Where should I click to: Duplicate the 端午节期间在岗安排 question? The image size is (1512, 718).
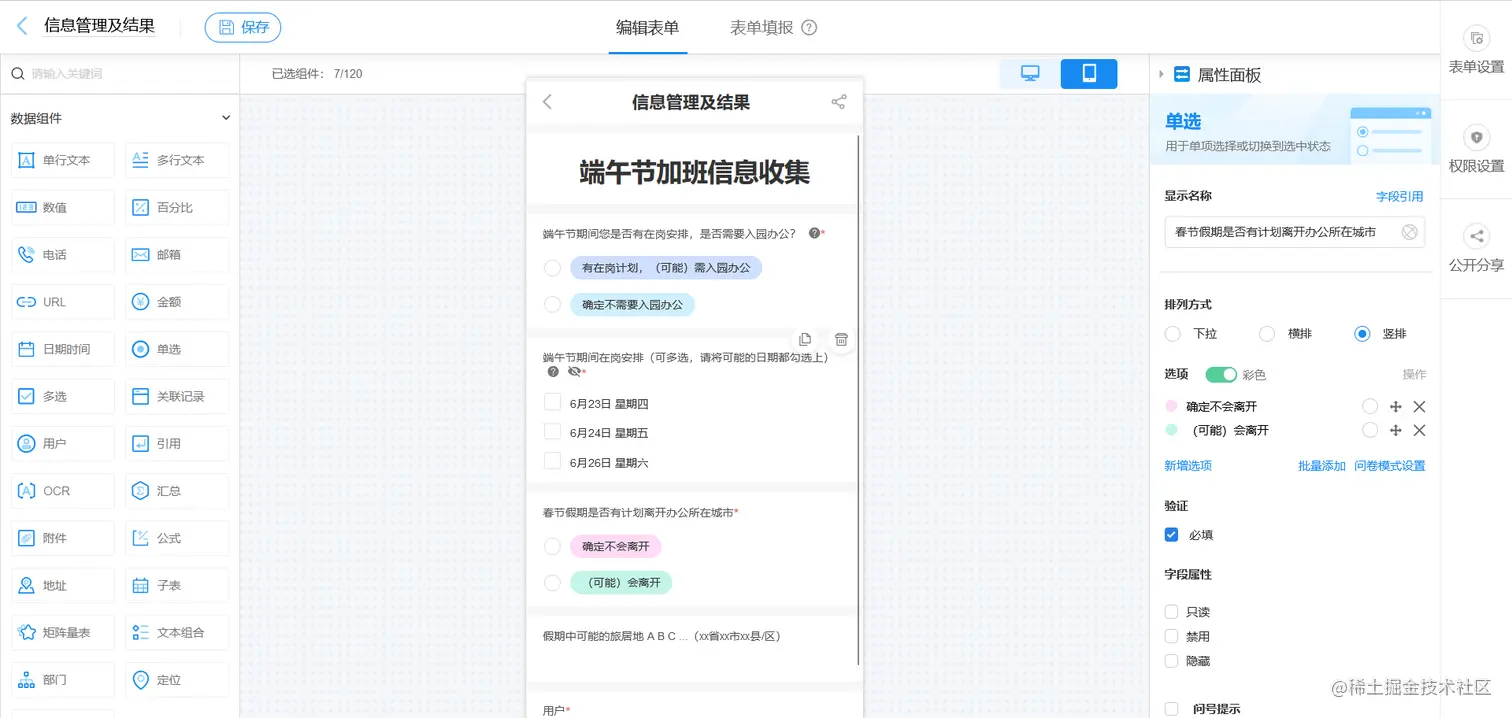pos(805,339)
